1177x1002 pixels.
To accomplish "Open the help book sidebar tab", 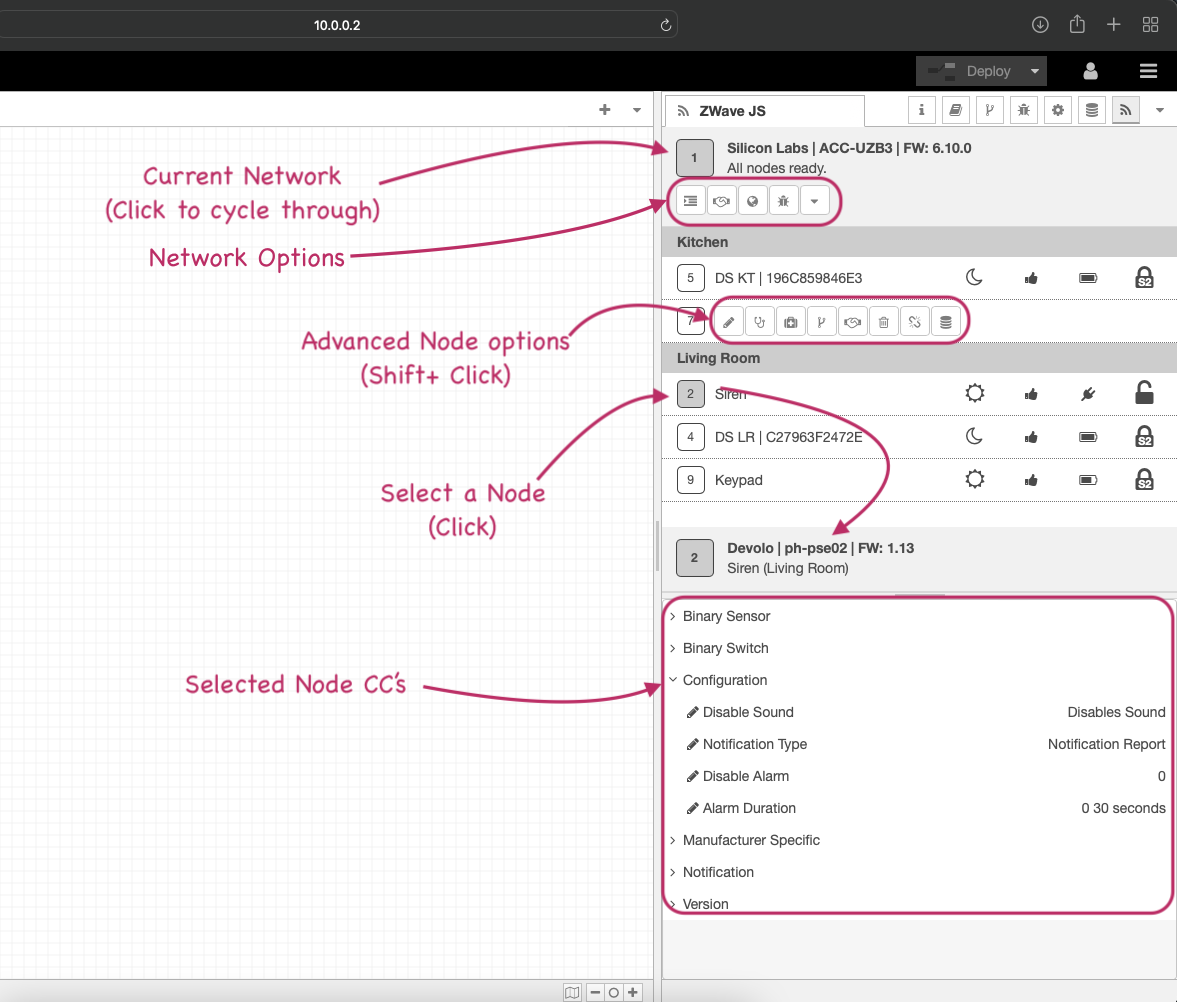I will 956,110.
